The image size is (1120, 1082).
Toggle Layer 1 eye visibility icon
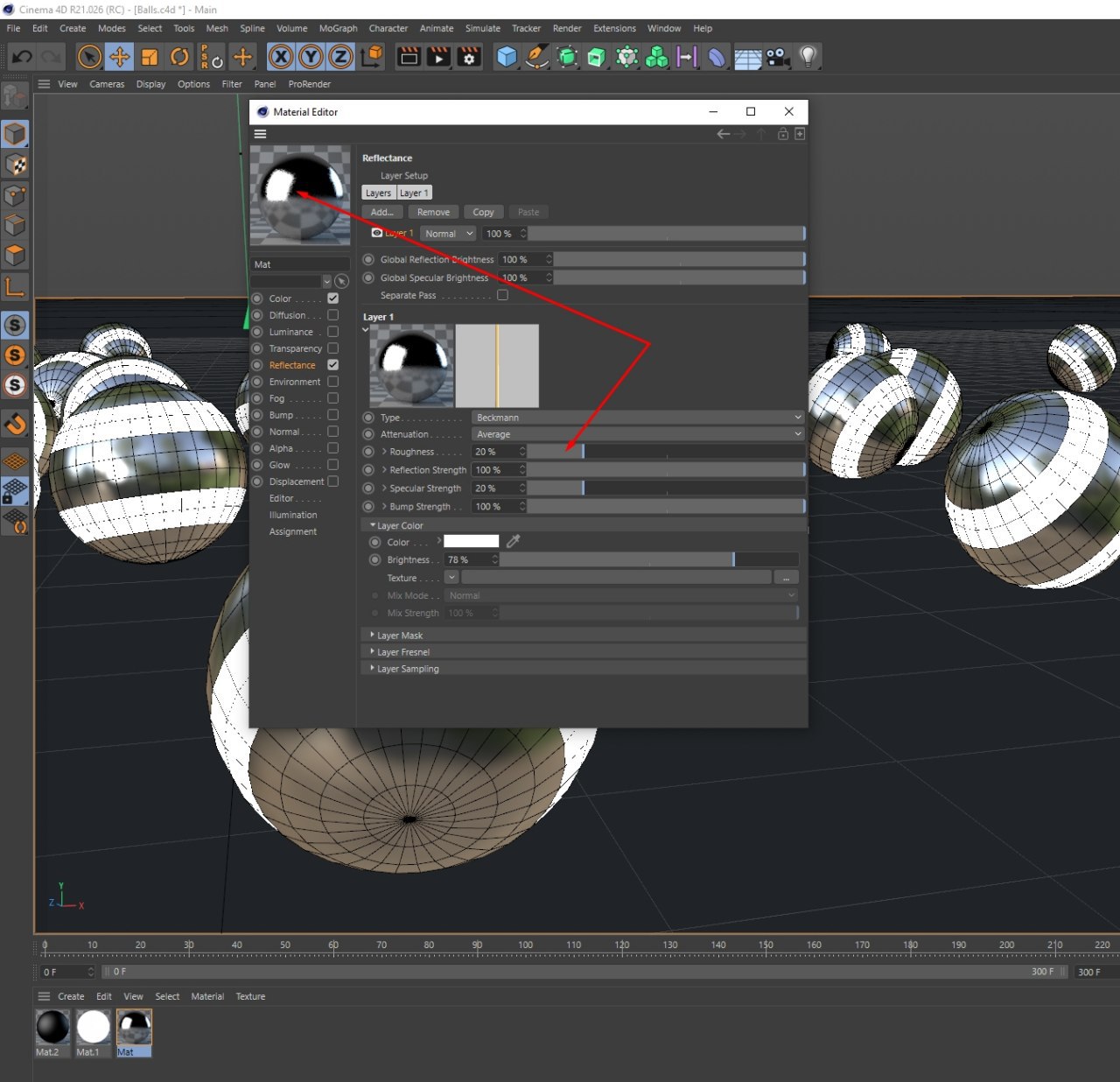click(x=377, y=234)
